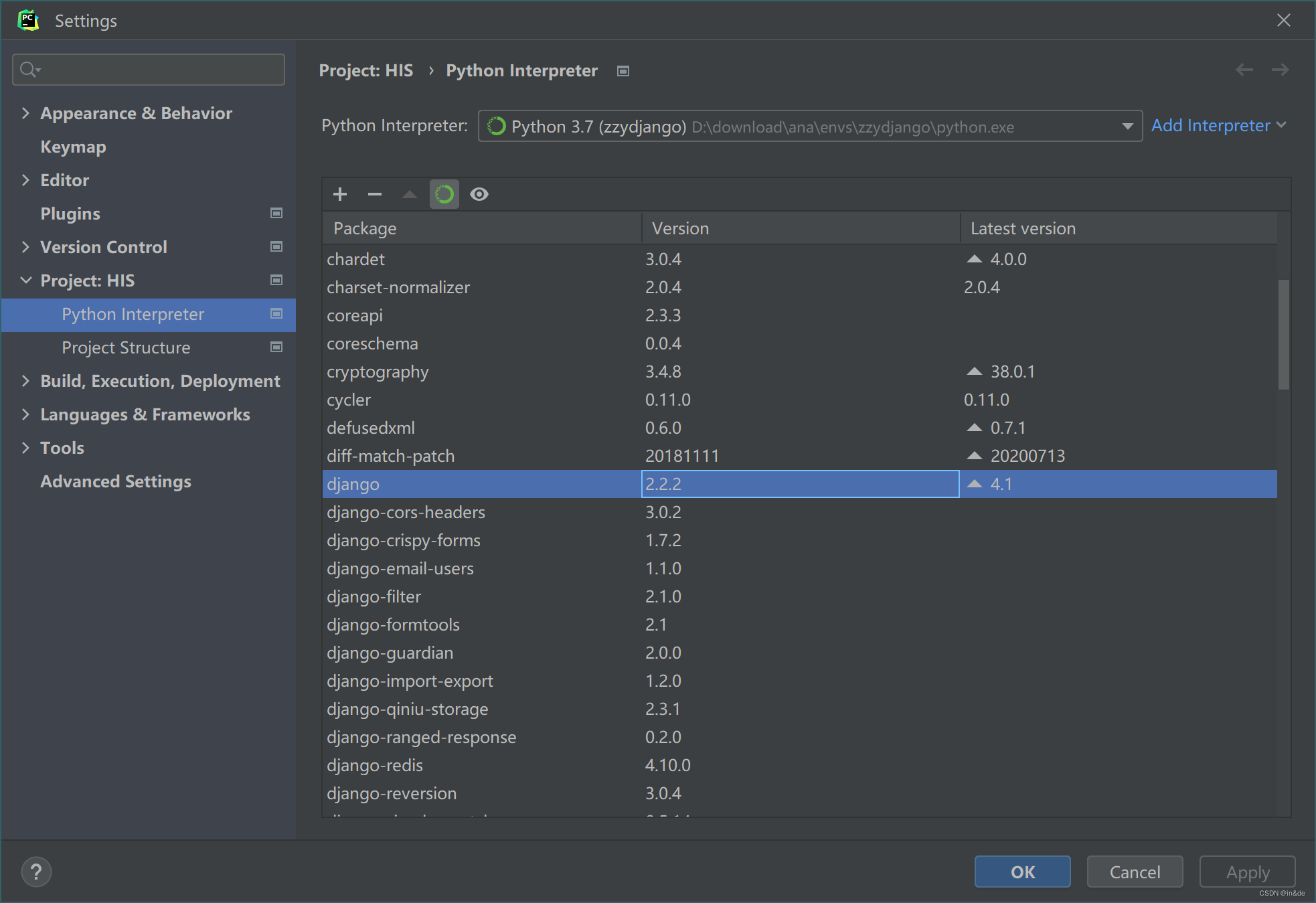Click the Cancel button
1316x903 pixels.
1135,872
